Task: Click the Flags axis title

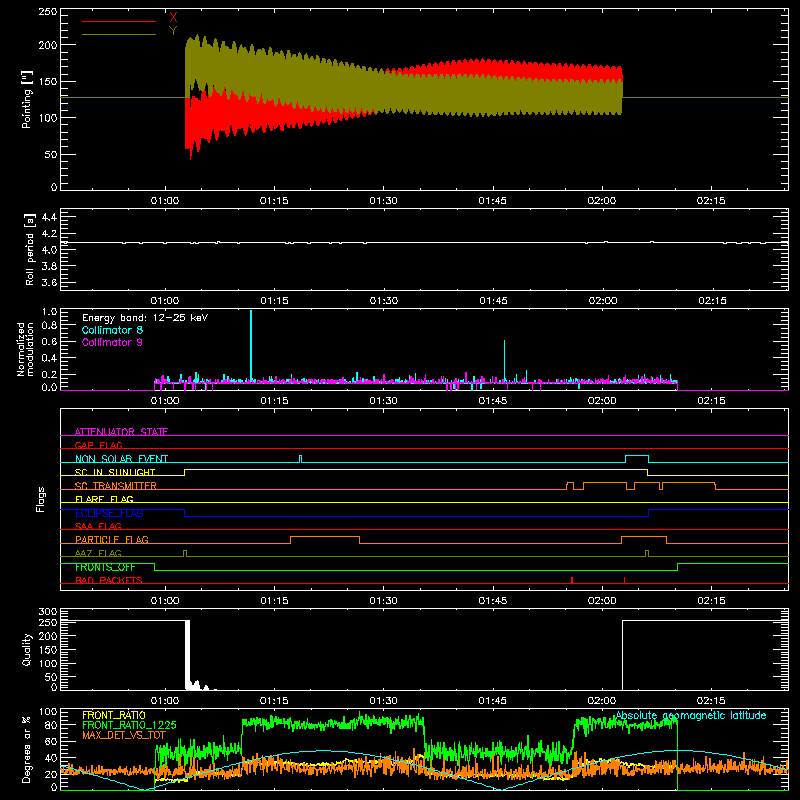Action: [x=40, y=499]
